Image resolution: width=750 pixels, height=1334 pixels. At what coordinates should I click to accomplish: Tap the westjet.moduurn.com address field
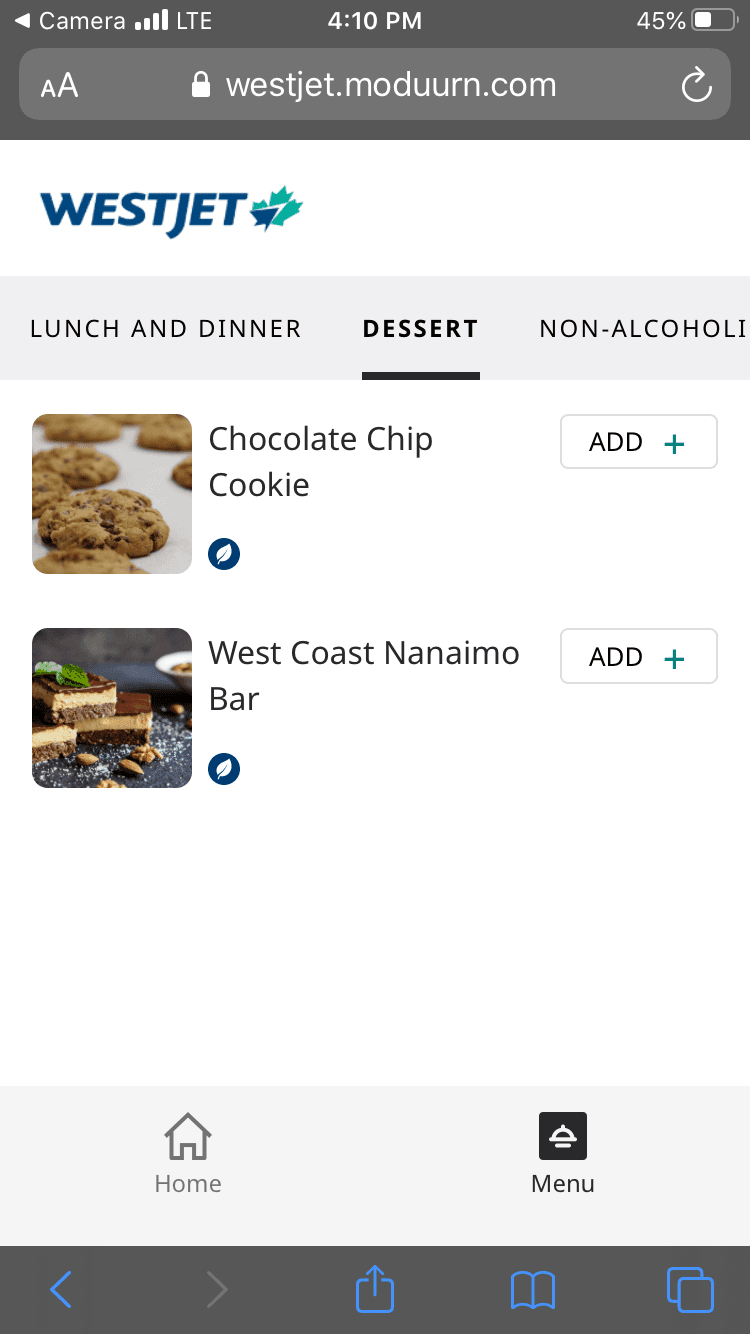click(375, 84)
